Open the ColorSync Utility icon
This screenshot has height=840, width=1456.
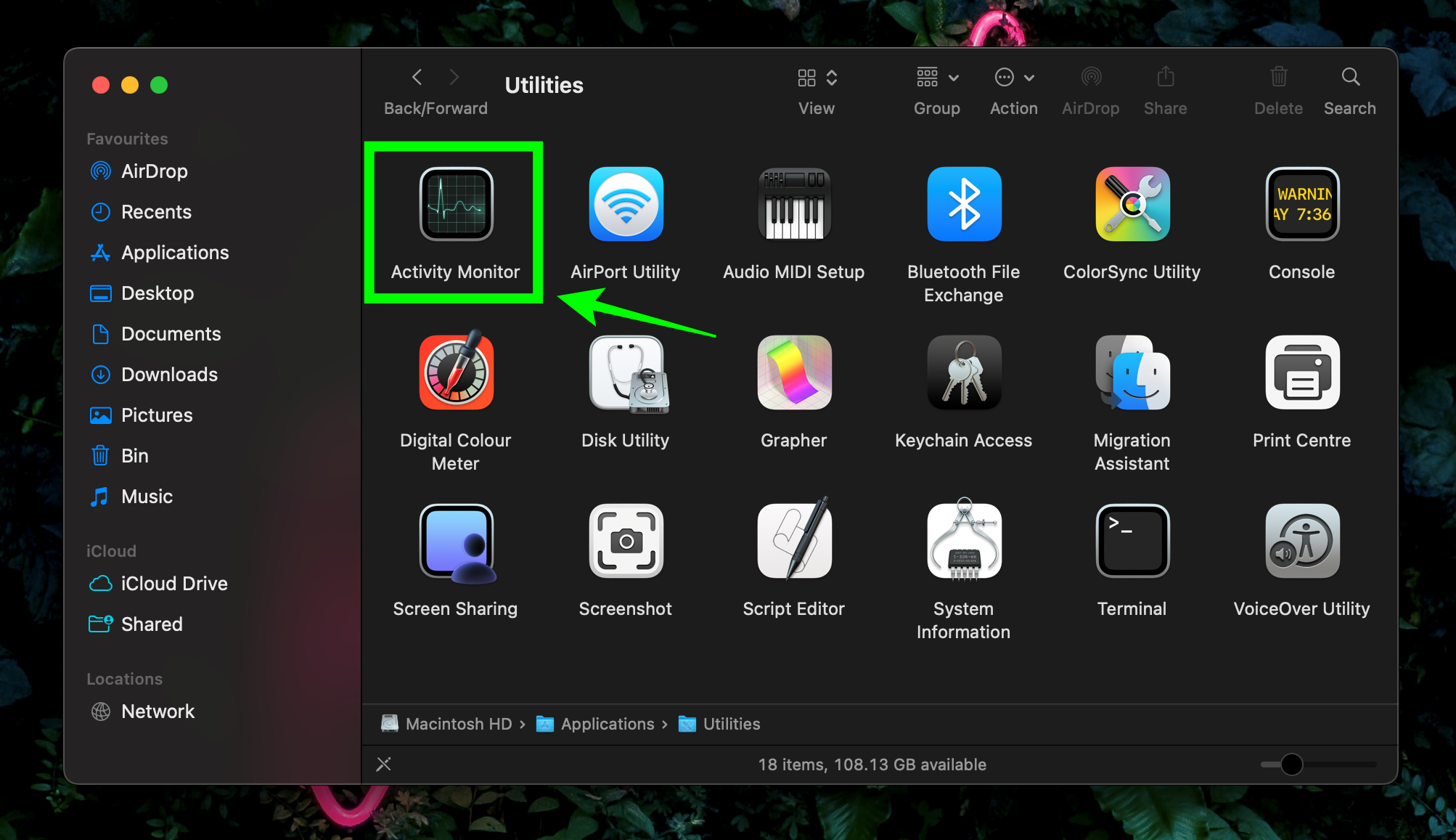point(1132,204)
